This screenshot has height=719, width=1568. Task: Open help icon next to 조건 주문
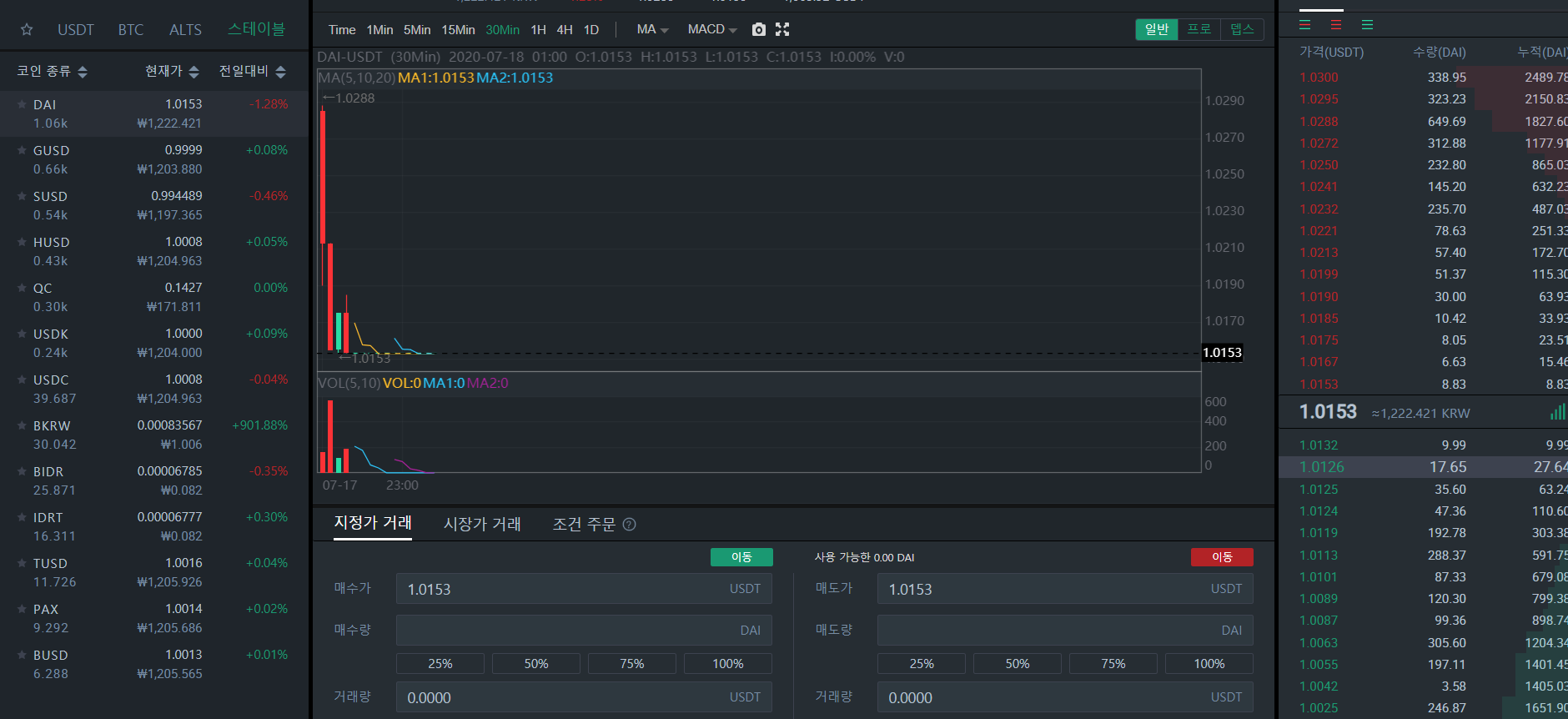click(x=630, y=525)
